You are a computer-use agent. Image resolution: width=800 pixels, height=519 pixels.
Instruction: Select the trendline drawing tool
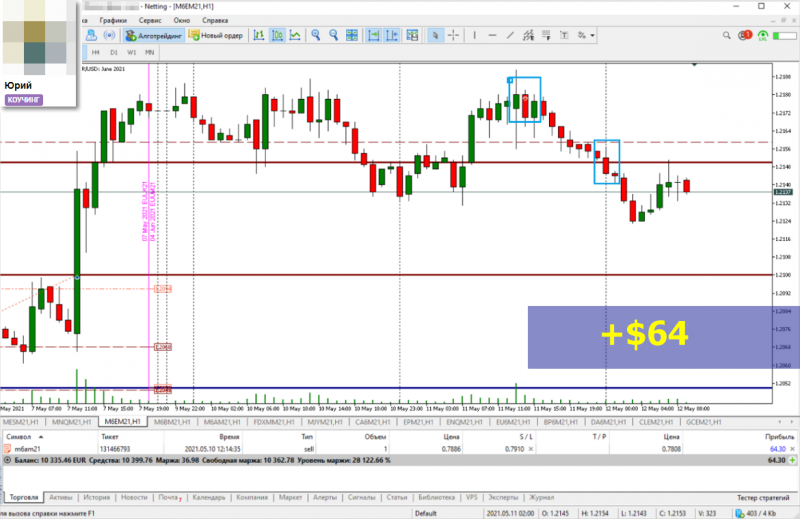click(x=510, y=35)
